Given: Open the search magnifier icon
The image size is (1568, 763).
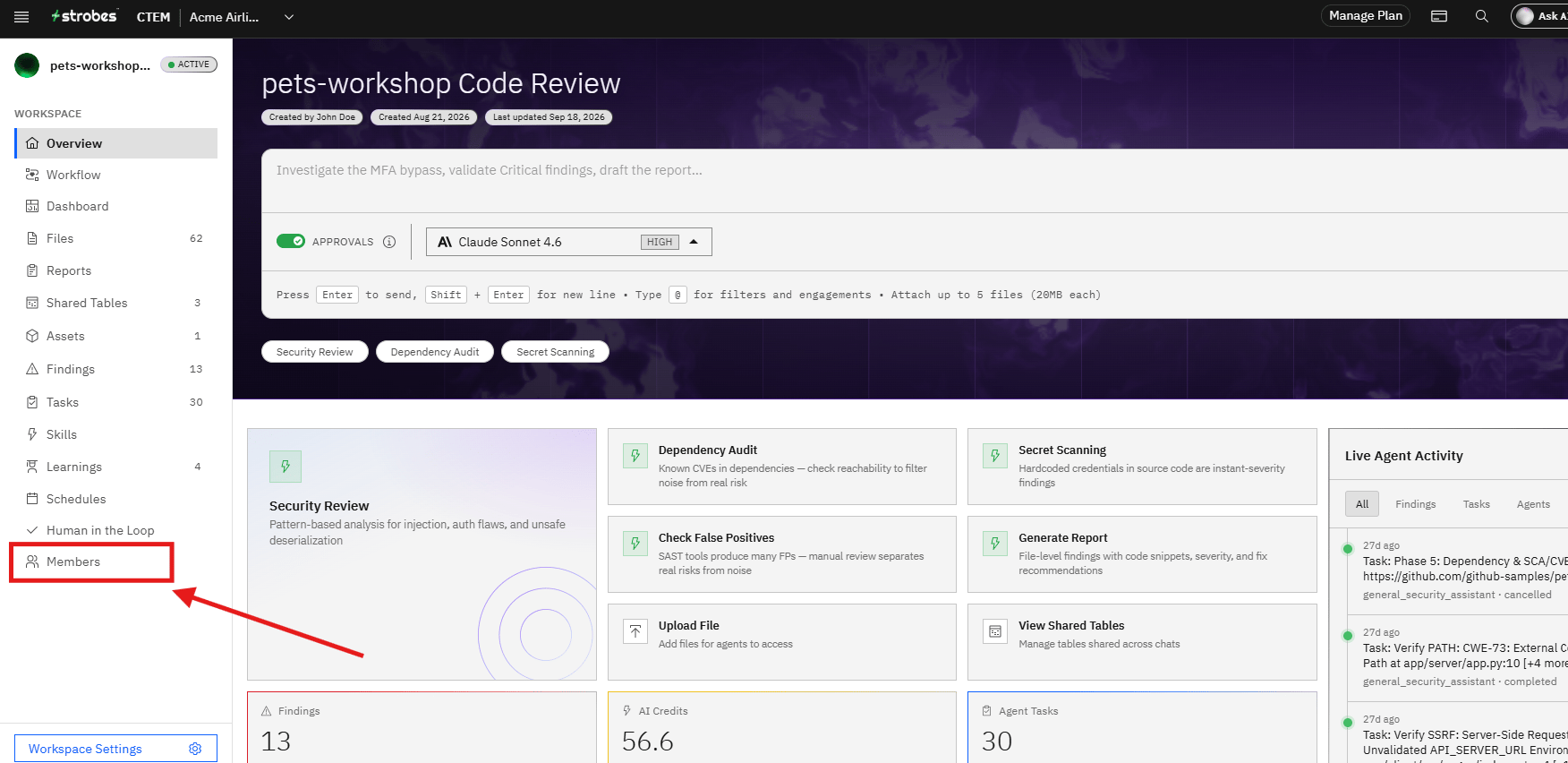Looking at the screenshot, I should [x=1482, y=16].
